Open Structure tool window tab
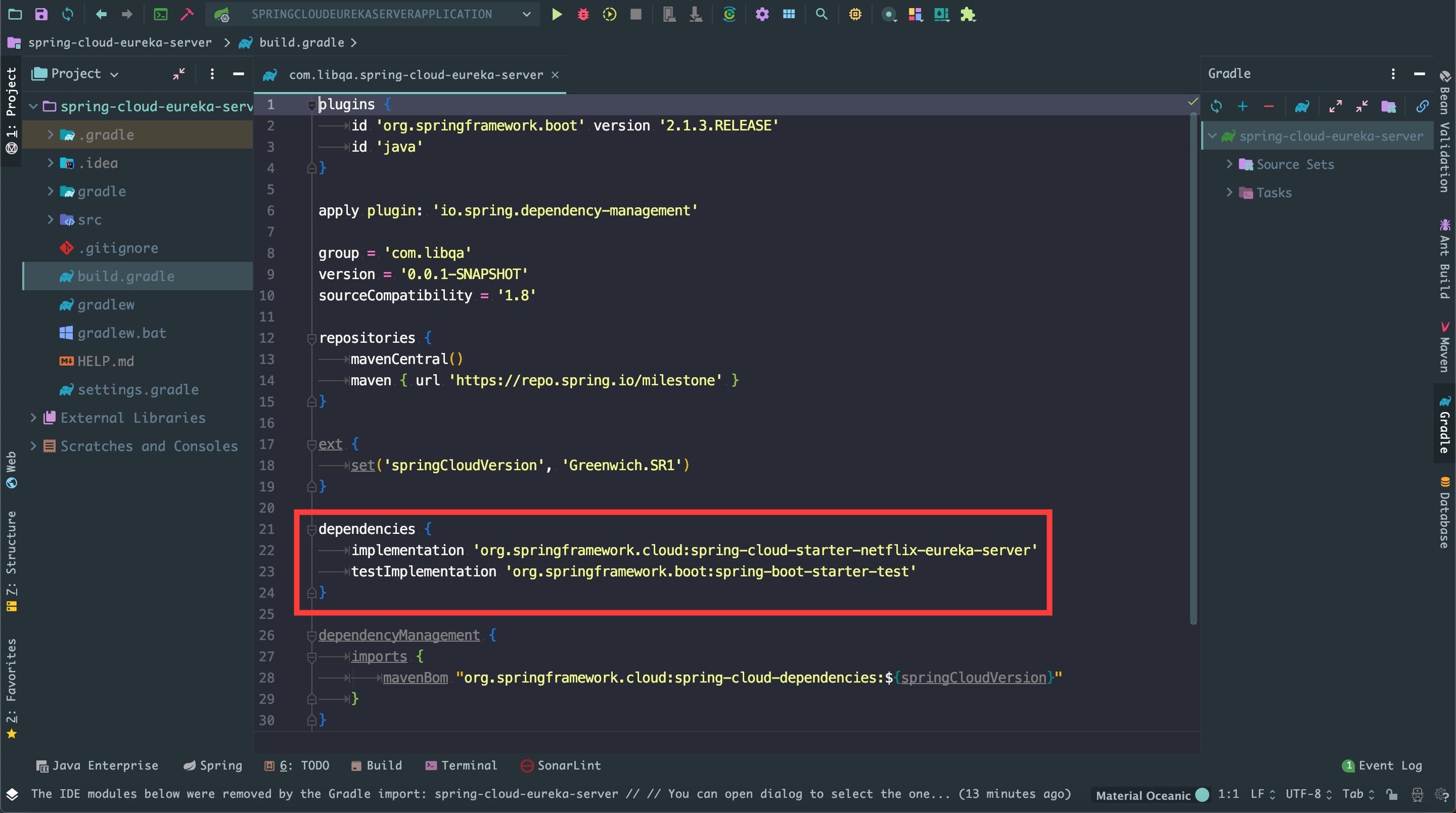 (x=11, y=561)
